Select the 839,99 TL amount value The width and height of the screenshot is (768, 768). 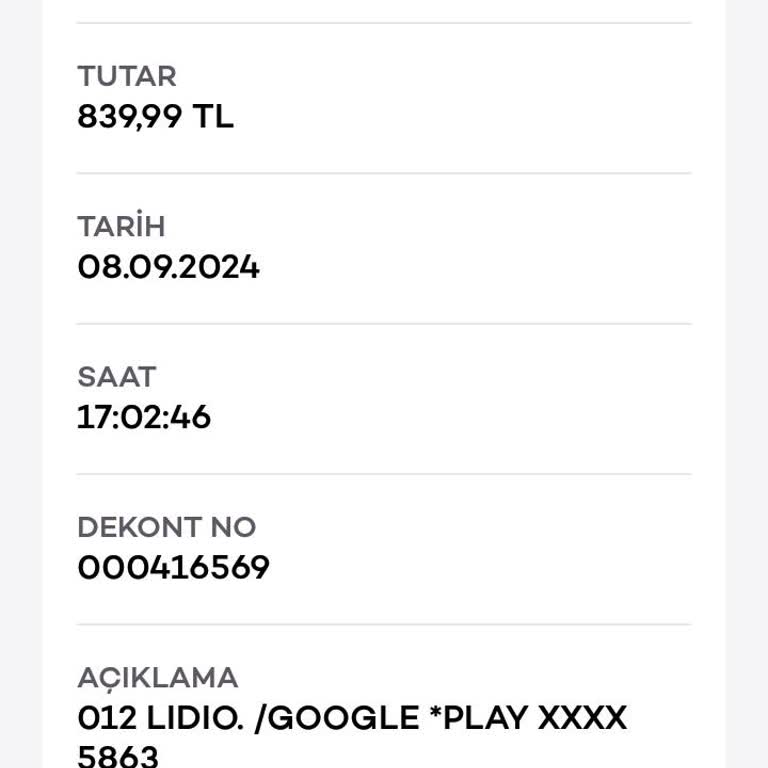[x=155, y=117]
